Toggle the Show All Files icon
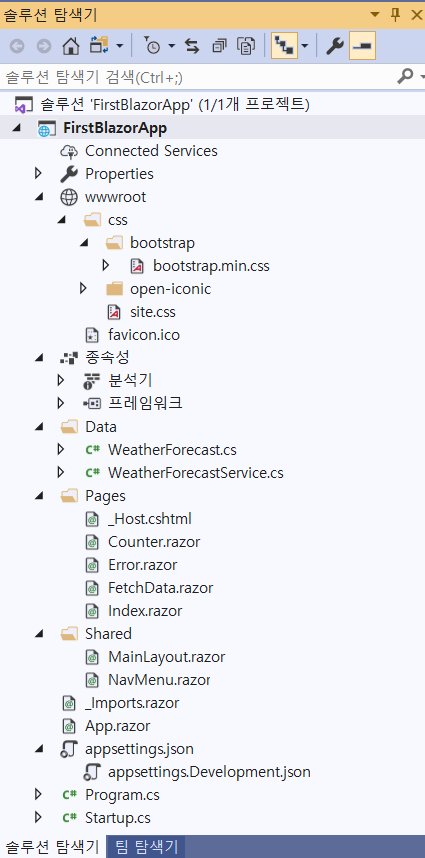The width and height of the screenshot is (425, 858). [x=246, y=47]
